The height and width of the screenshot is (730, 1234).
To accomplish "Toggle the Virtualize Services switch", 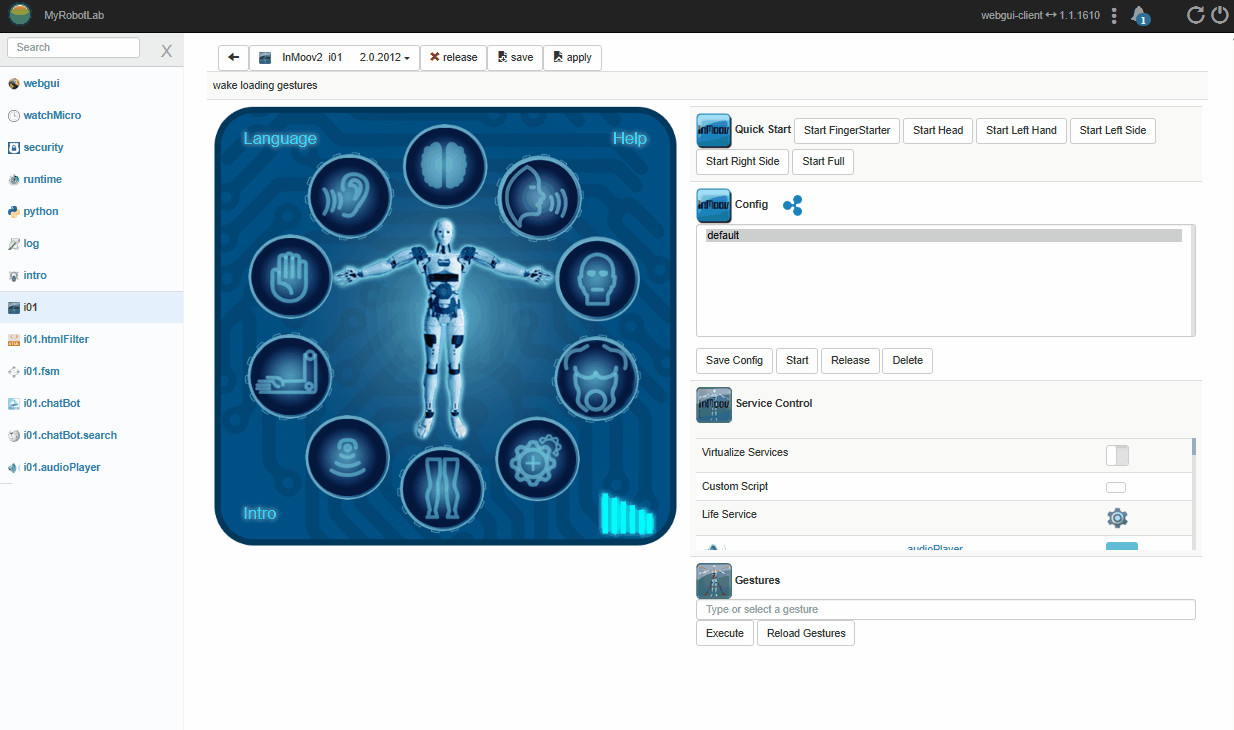I will 1117,456.
